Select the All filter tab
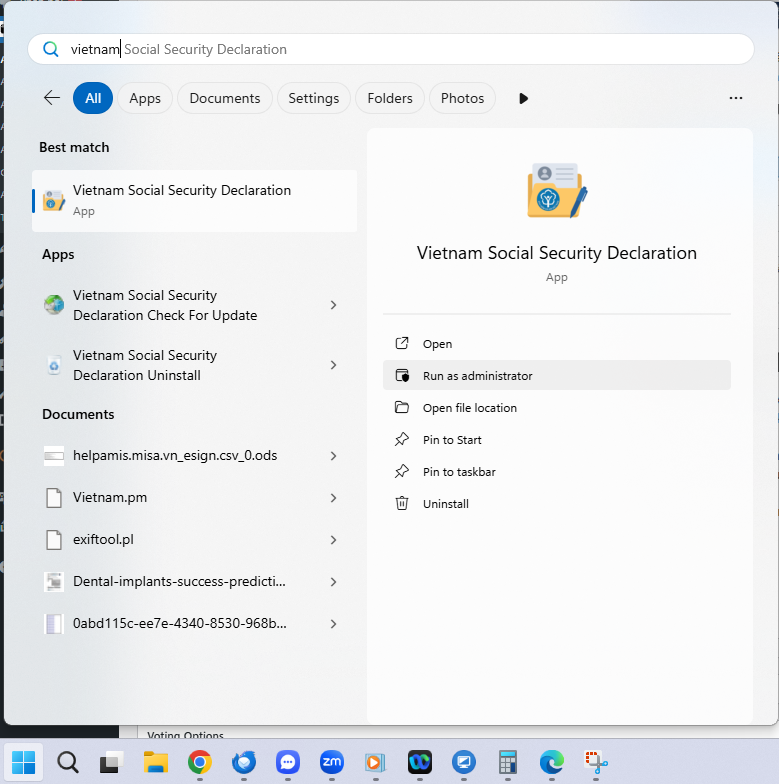The image size is (779, 784). pos(93,98)
